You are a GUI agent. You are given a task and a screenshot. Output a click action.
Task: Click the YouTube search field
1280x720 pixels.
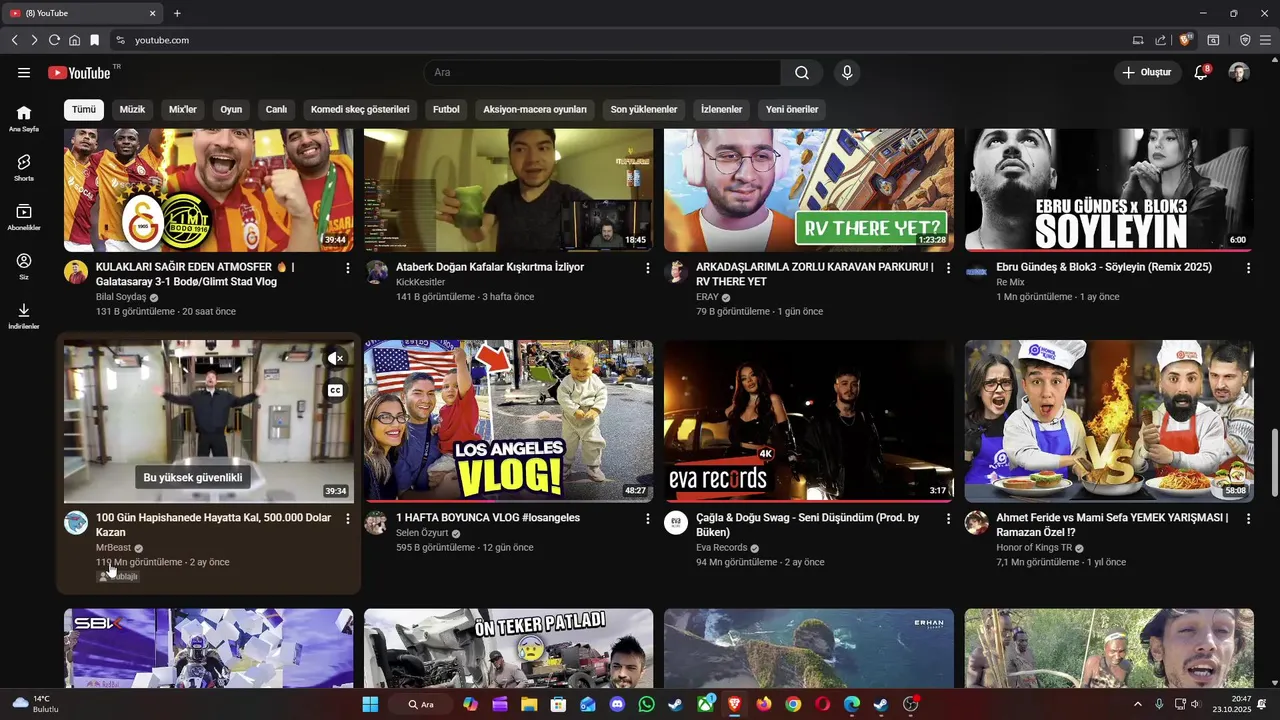[602, 72]
